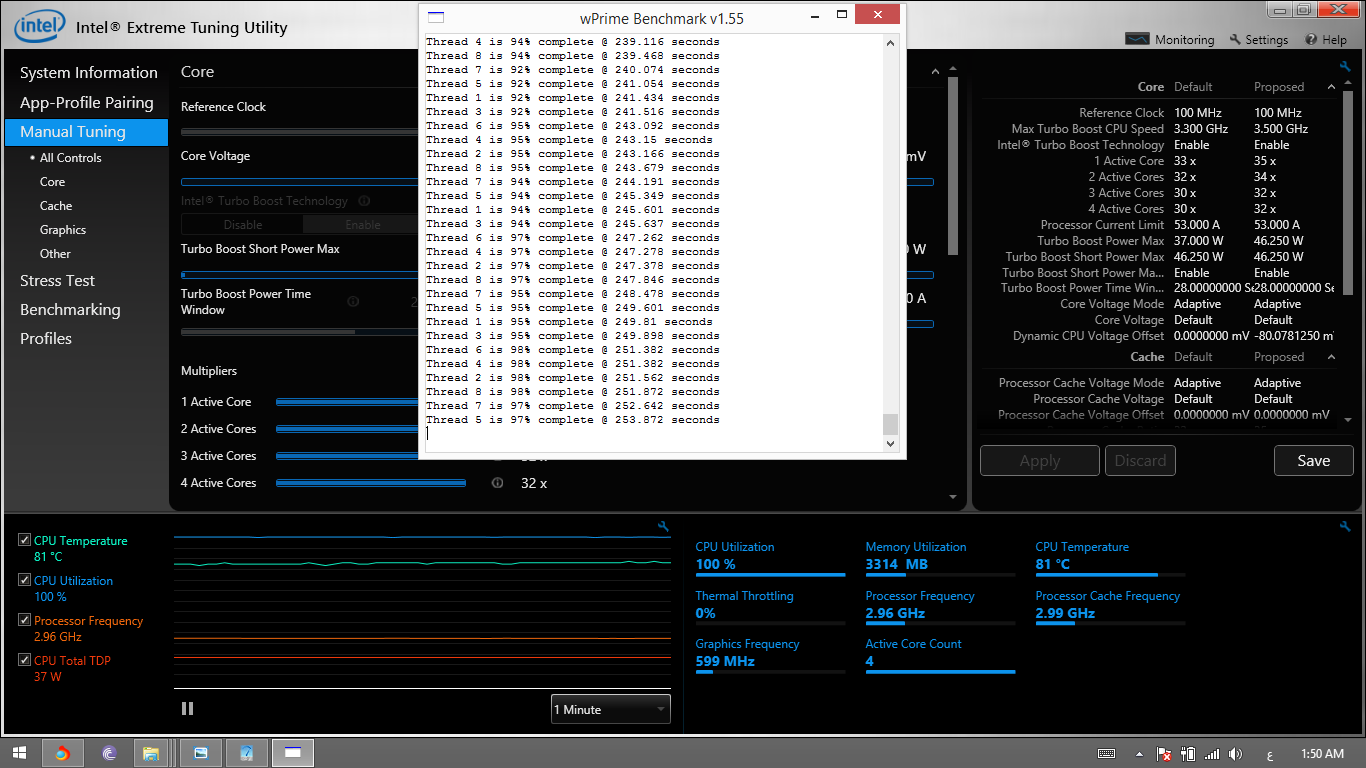Click the taskbar icon right of Firefox
The height and width of the screenshot is (768, 1366).
109,753
